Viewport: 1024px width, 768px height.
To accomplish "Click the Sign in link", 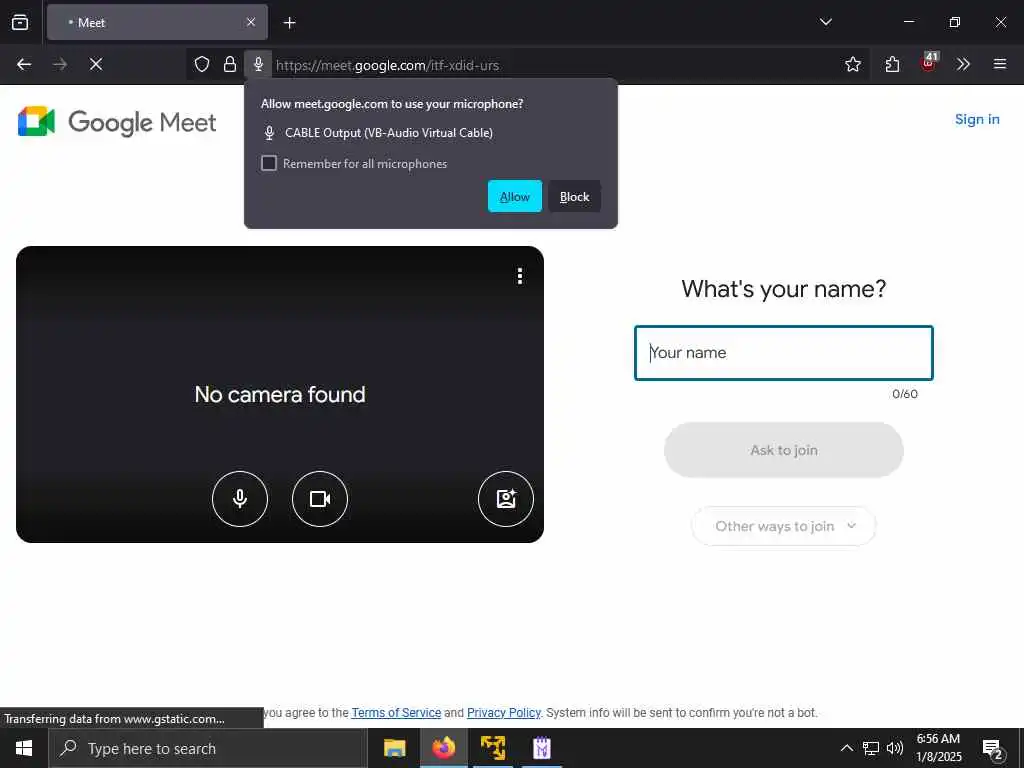I will coord(977,119).
